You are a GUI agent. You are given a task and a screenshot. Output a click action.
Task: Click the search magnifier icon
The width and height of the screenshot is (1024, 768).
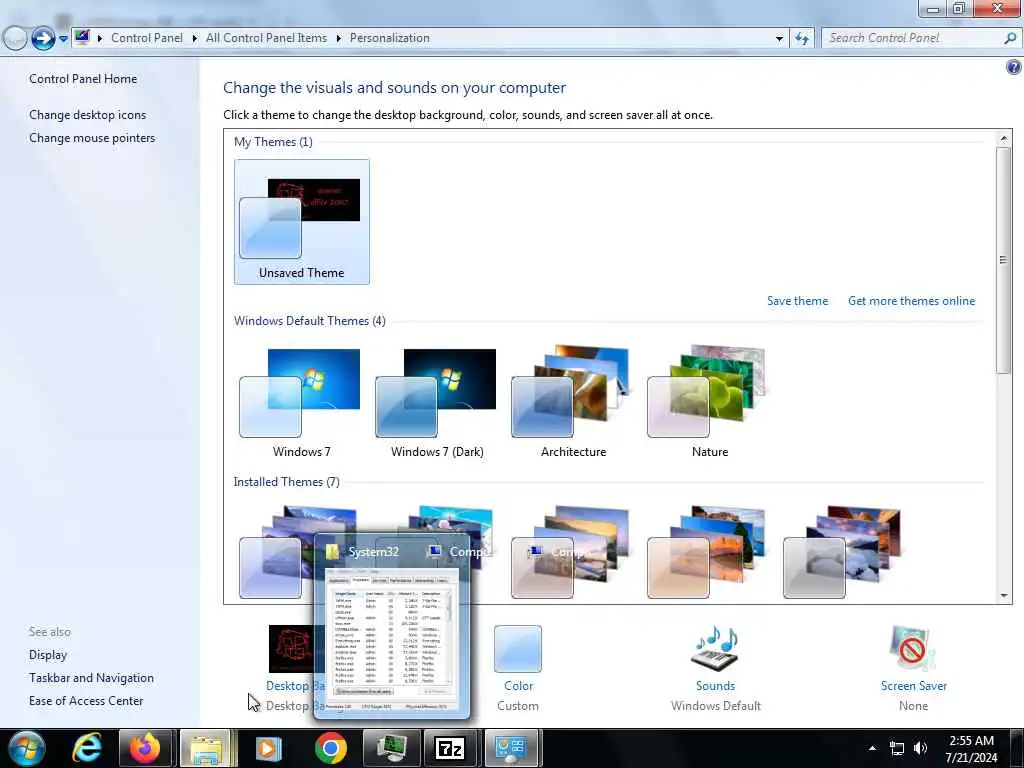(1010, 39)
